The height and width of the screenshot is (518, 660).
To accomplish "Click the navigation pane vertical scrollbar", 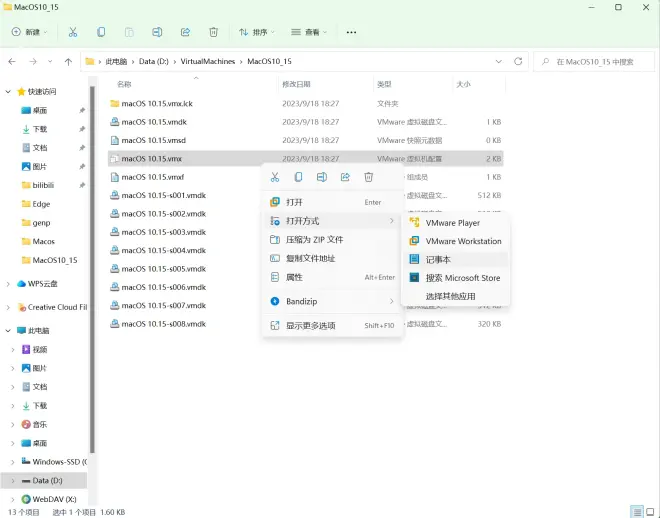I will point(92,269).
